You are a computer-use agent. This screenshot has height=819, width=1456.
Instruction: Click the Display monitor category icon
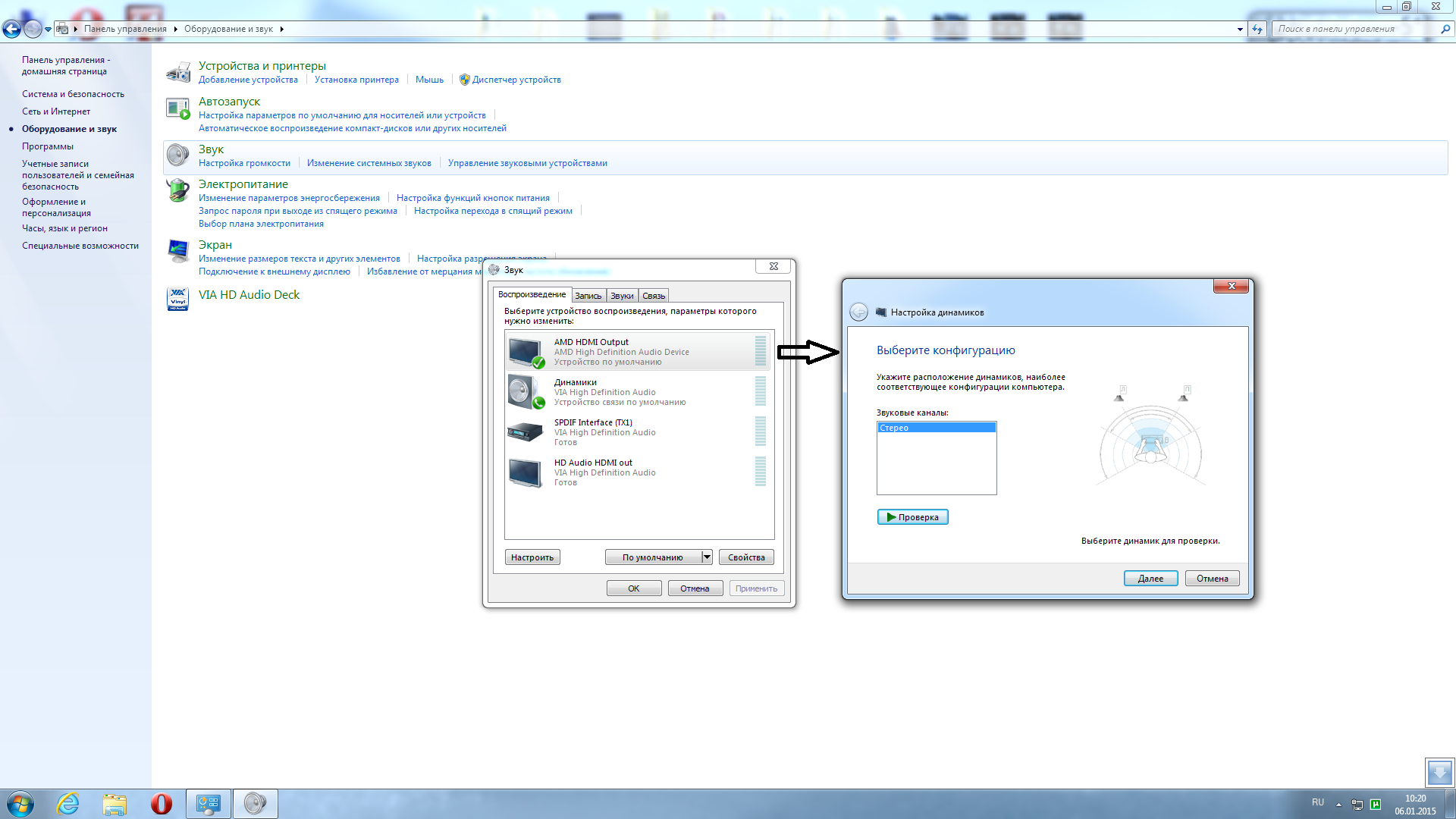[178, 251]
